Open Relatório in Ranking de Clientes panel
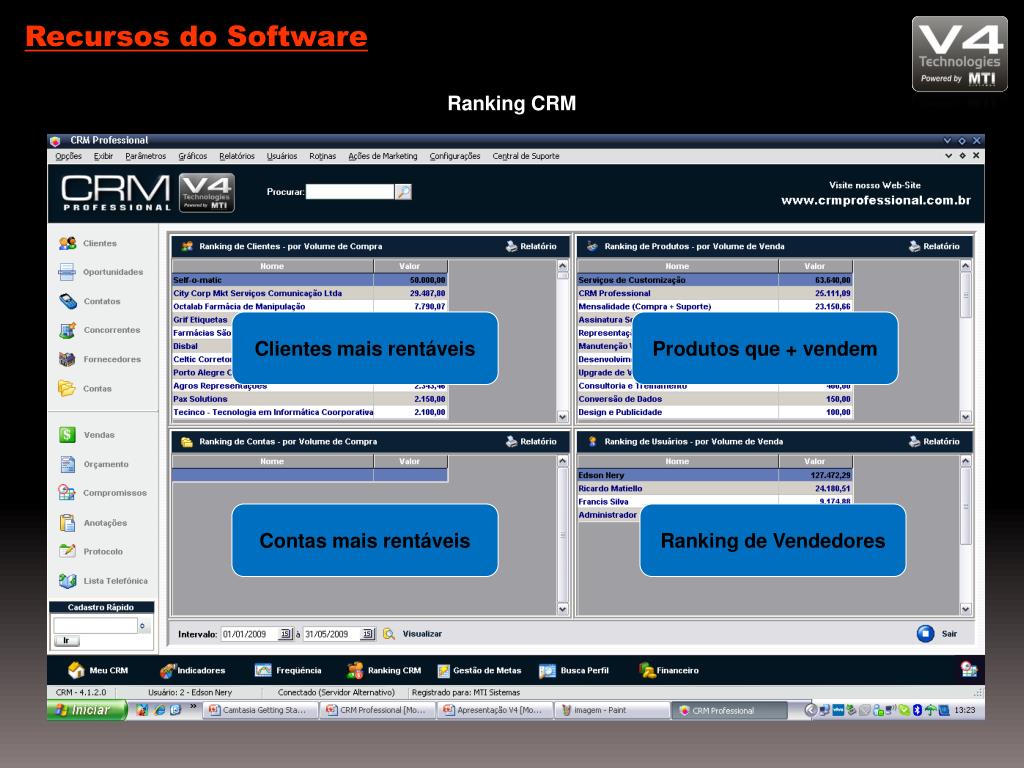The height and width of the screenshot is (768, 1024). pos(531,246)
